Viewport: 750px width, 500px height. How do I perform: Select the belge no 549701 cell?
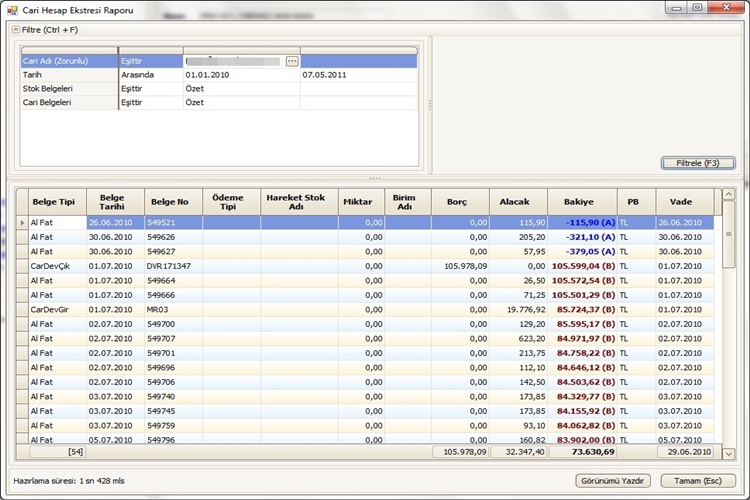coord(173,353)
